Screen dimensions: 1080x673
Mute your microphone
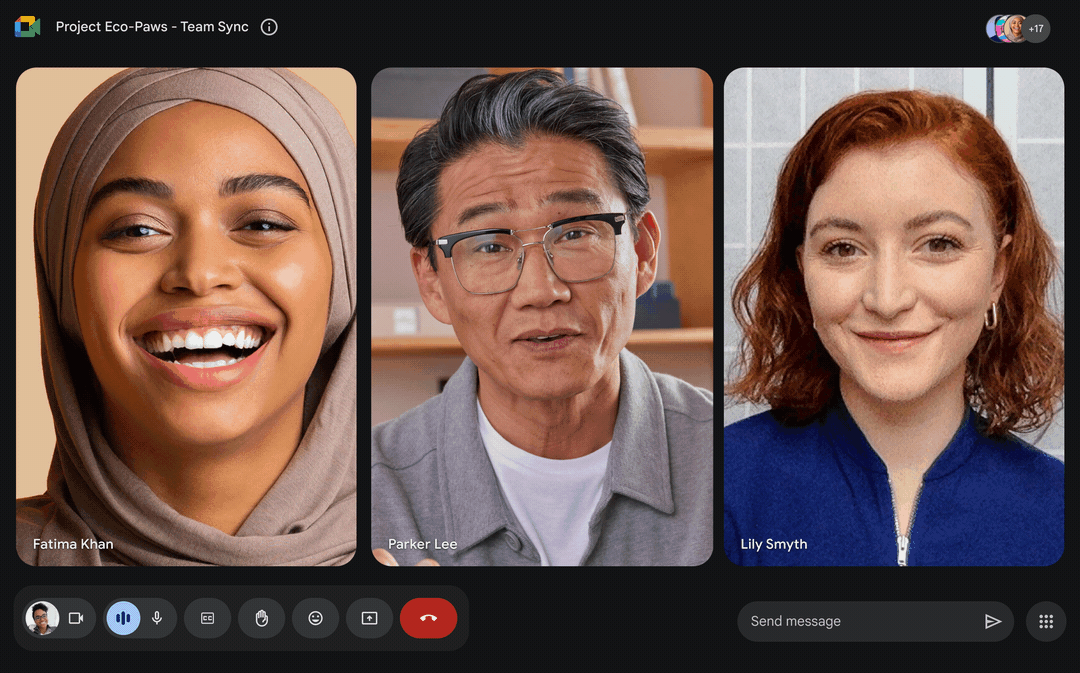click(157, 618)
